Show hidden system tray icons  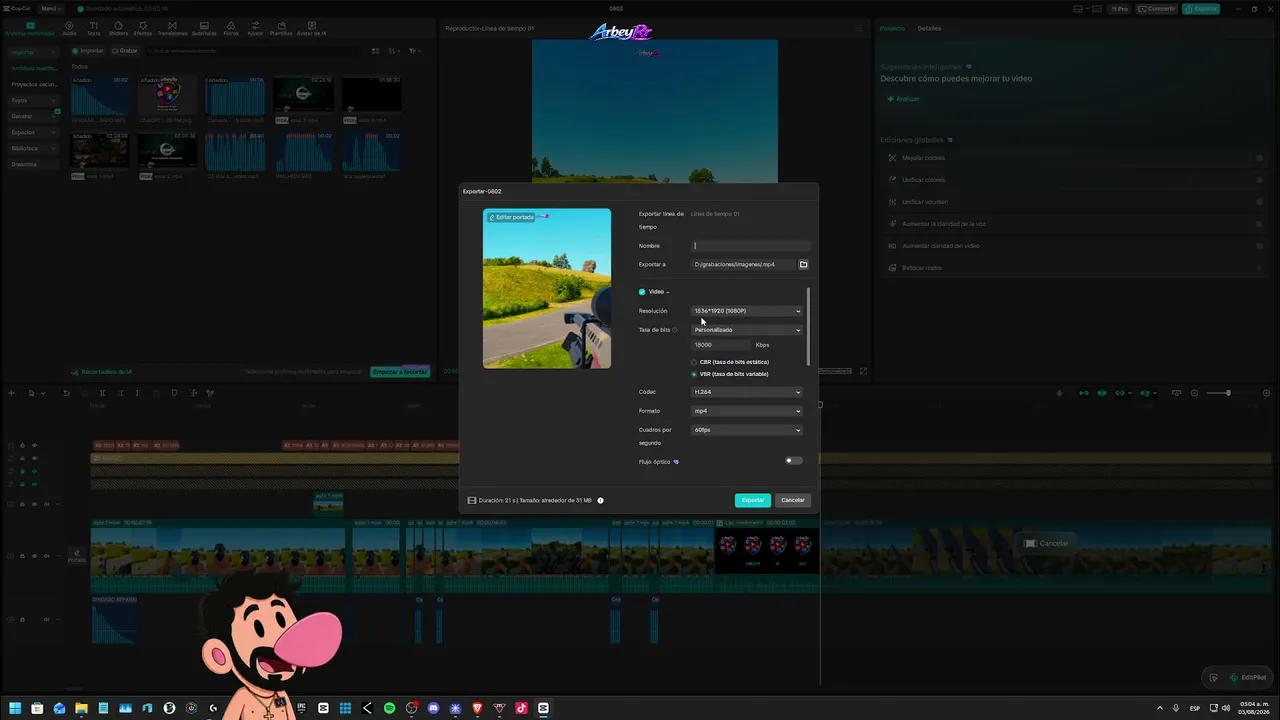(1160, 708)
